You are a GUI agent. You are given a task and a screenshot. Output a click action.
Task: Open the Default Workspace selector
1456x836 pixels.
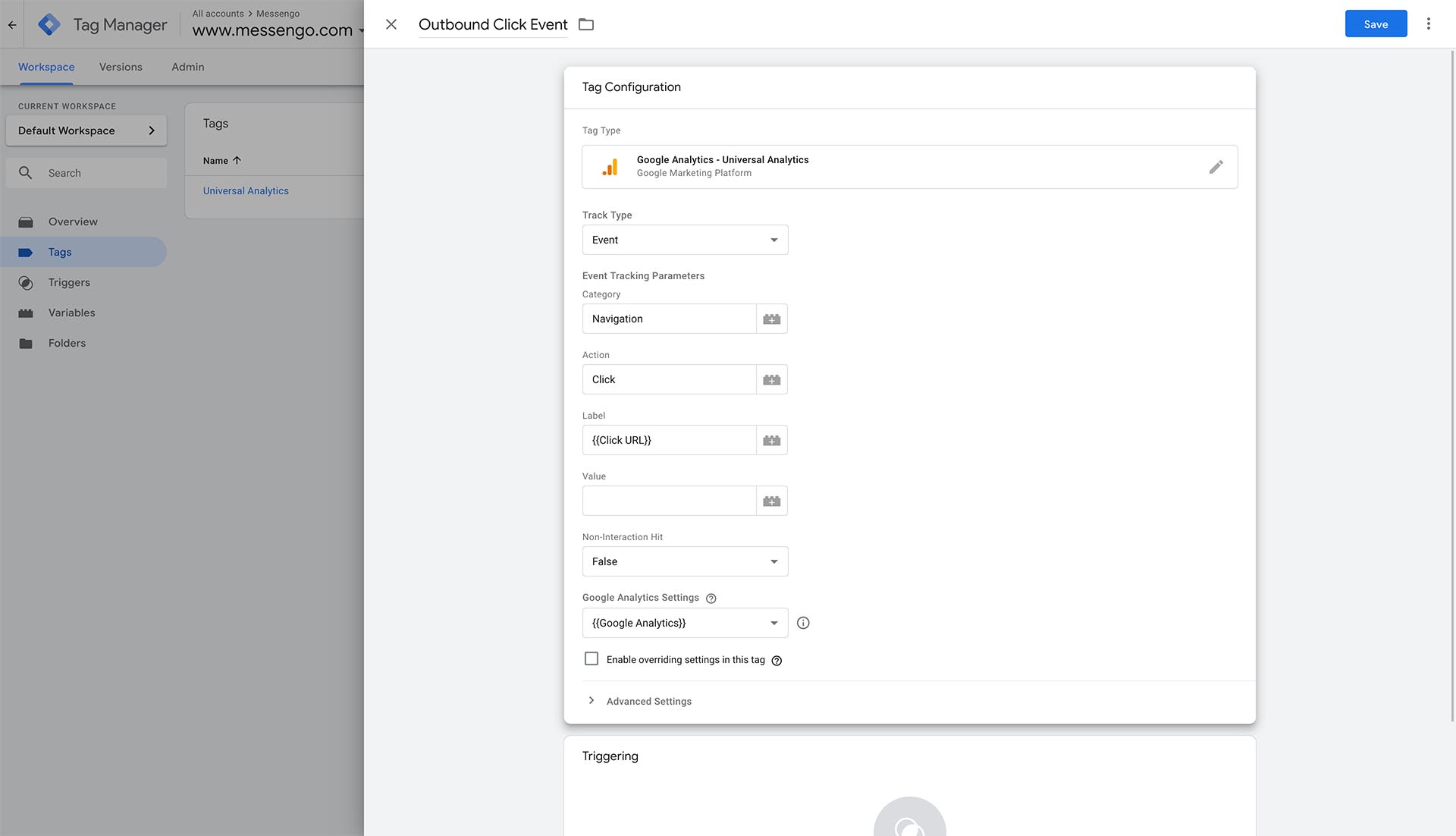click(x=86, y=130)
